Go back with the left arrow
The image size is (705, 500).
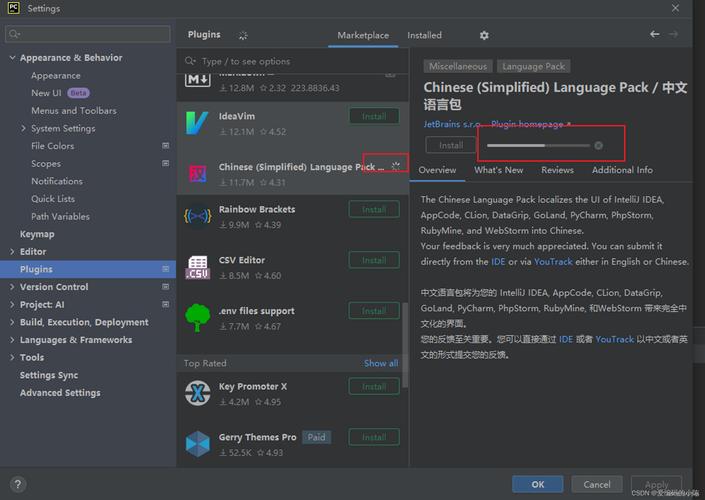pos(655,34)
